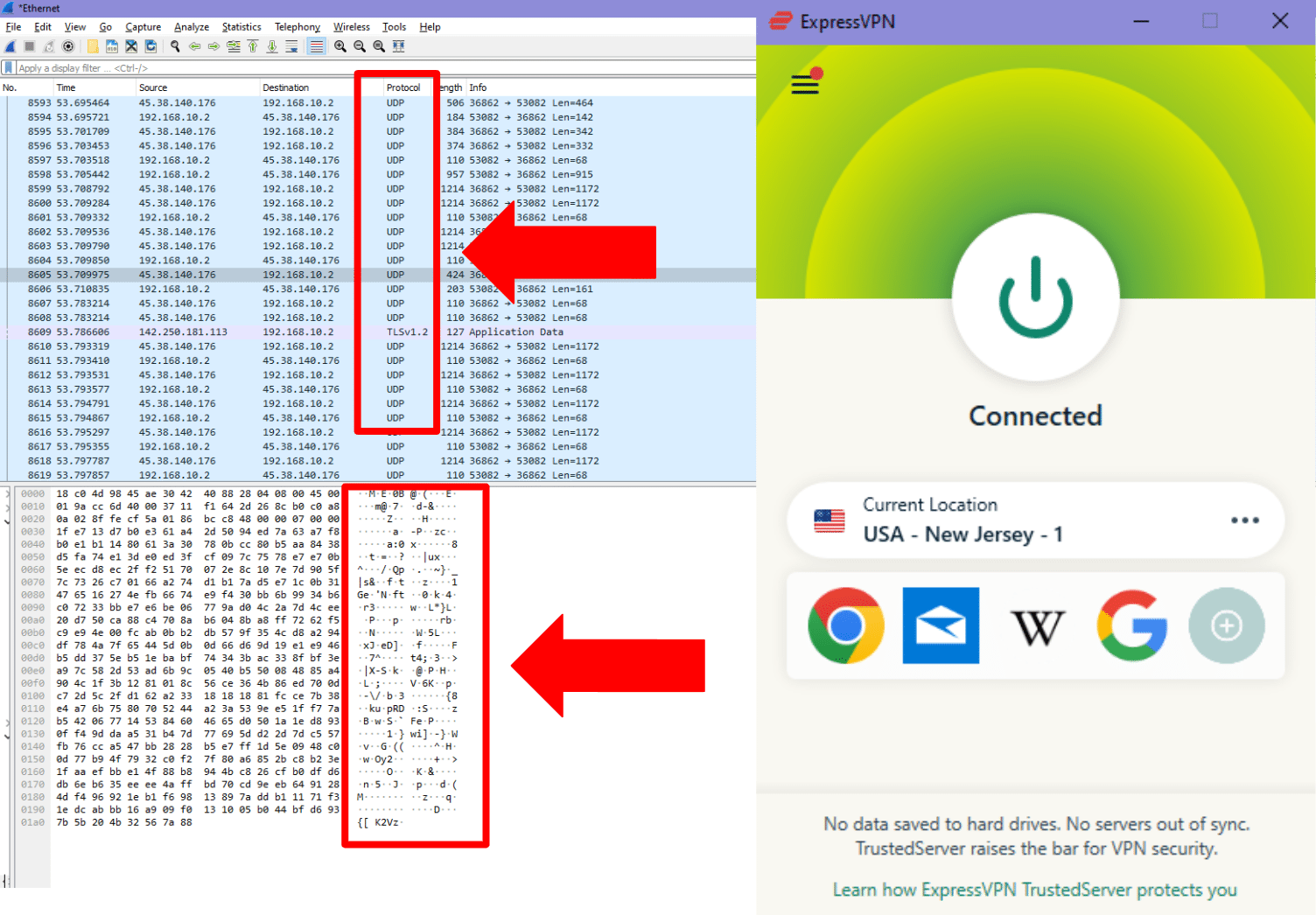
Task: Open the Help menu in Wireshark
Action: click(430, 27)
